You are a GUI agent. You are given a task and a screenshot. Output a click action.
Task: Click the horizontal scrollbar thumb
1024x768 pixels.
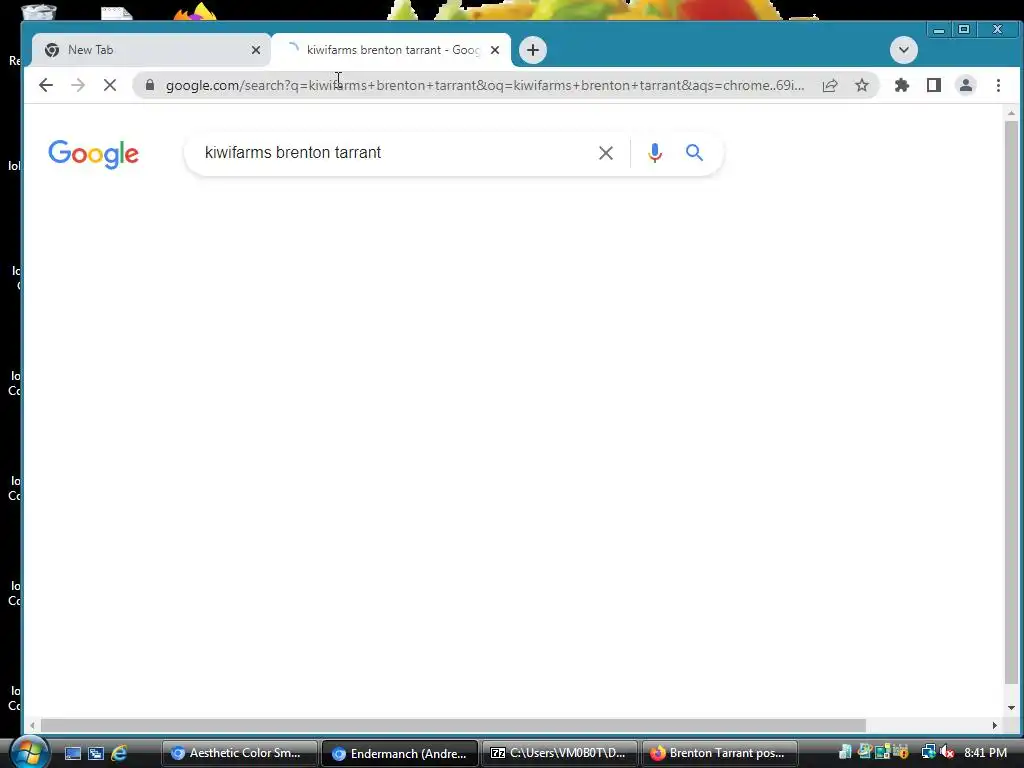click(x=453, y=726)
